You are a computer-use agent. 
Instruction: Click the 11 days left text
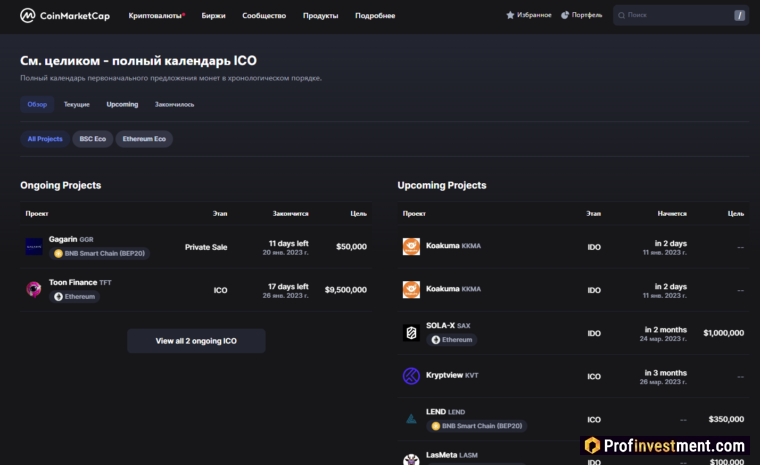coord(288,243)
